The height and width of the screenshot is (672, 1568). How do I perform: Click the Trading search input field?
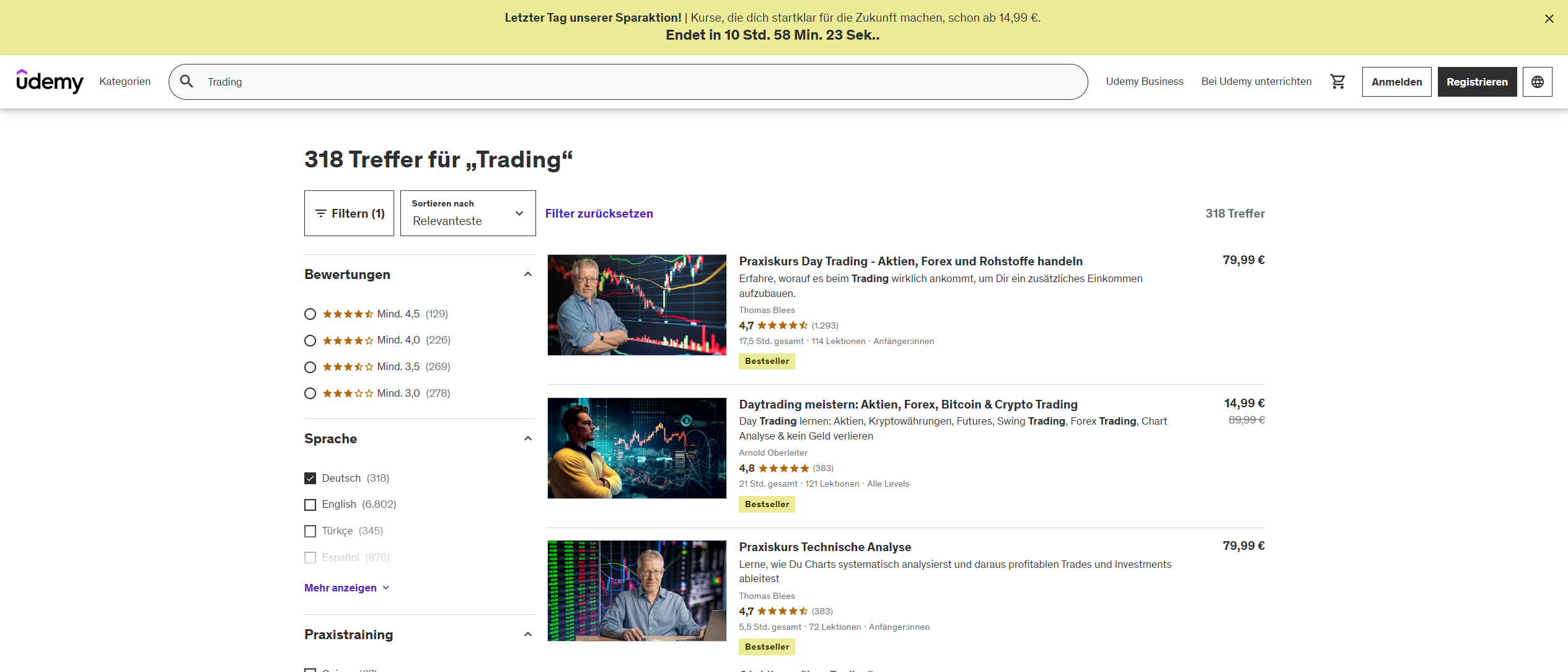(x=620, y=82)
